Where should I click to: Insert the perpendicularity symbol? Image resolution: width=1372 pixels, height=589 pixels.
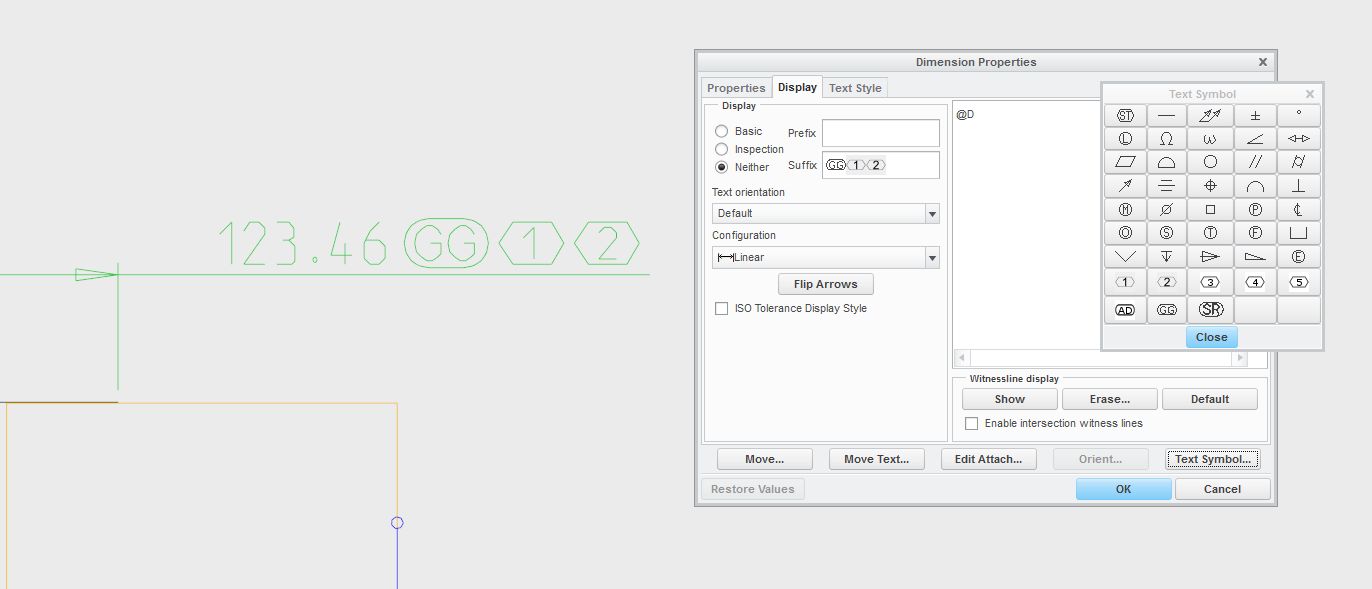[x=1298, y=186]
